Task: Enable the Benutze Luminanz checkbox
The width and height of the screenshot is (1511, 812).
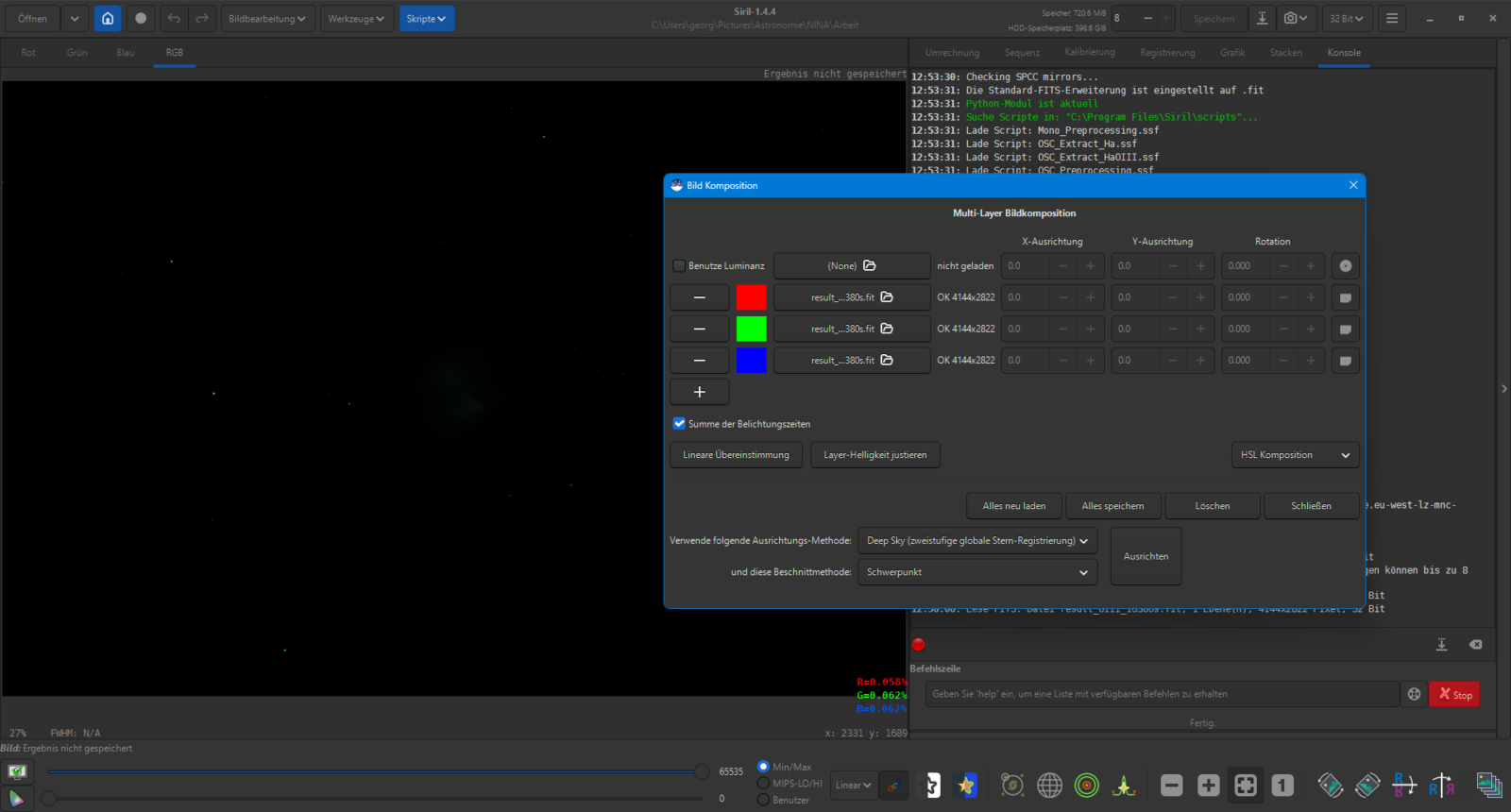Action: click(x=679, y=266)
